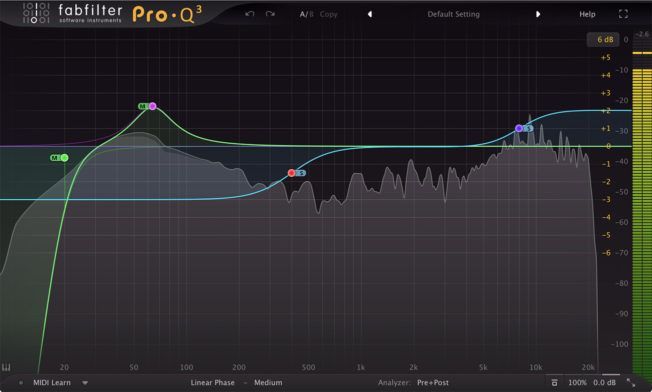Click the +3 gain scale label

(605, 93)
